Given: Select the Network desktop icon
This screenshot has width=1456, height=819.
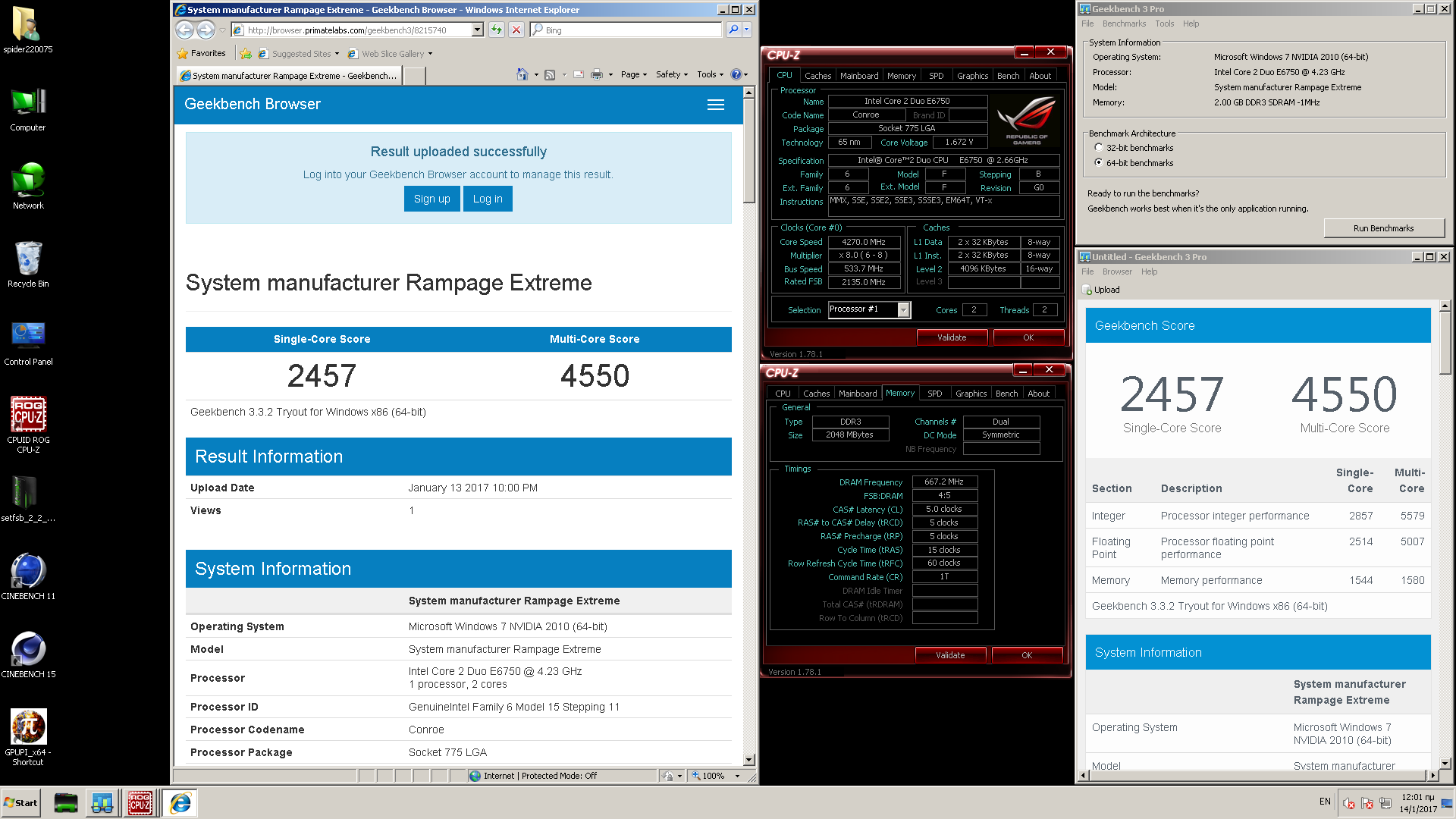Looking at the screenshot, I should (x=28, y=187).
